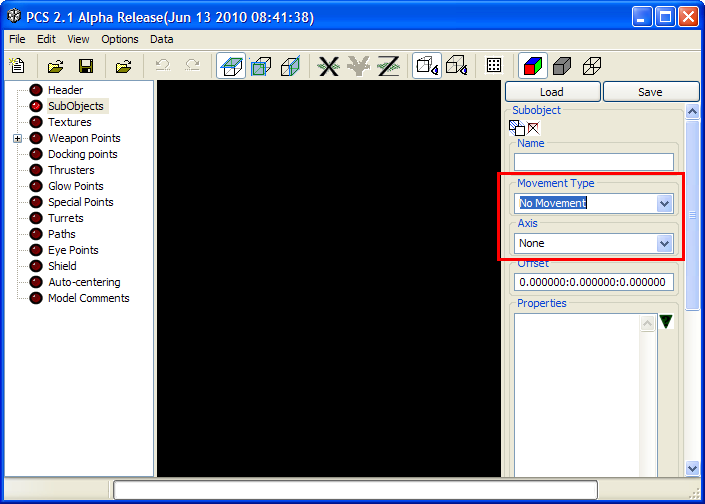Click the Undo arrow icon

point(163,66)
